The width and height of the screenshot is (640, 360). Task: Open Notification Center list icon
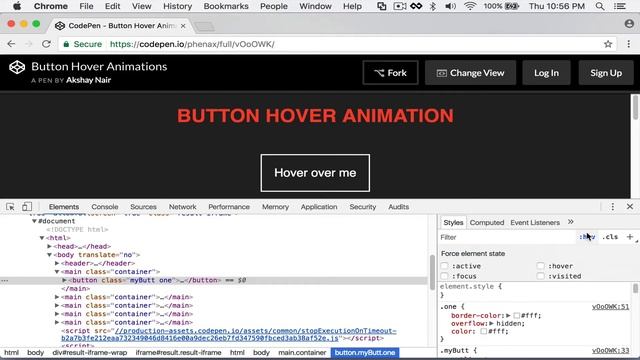point(620,6)
